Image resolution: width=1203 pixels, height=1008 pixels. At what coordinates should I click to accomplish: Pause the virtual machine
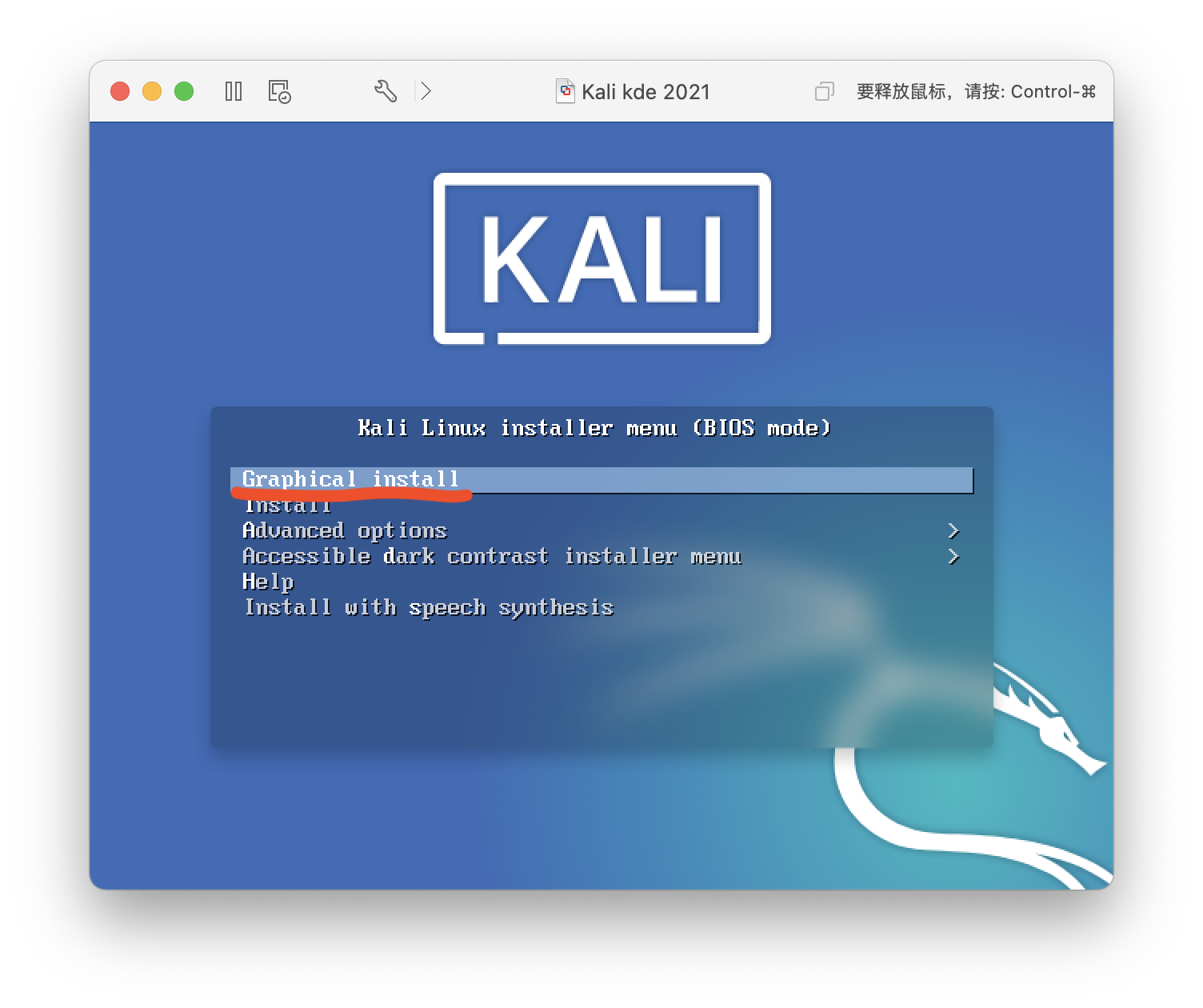[234, 91]
